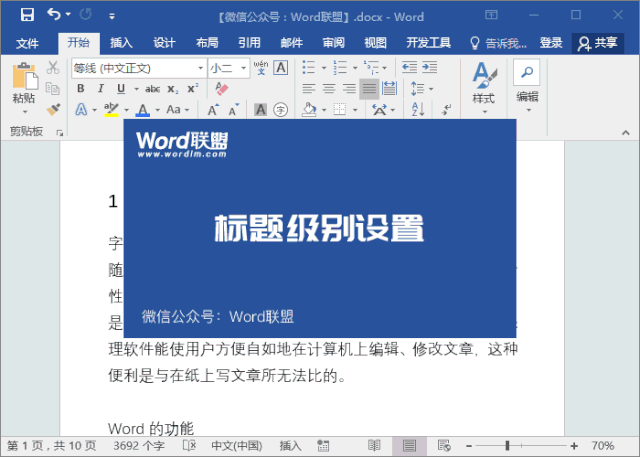Click the borders grid icon
Screen dimensions: 640x457
tap(340, 110)
